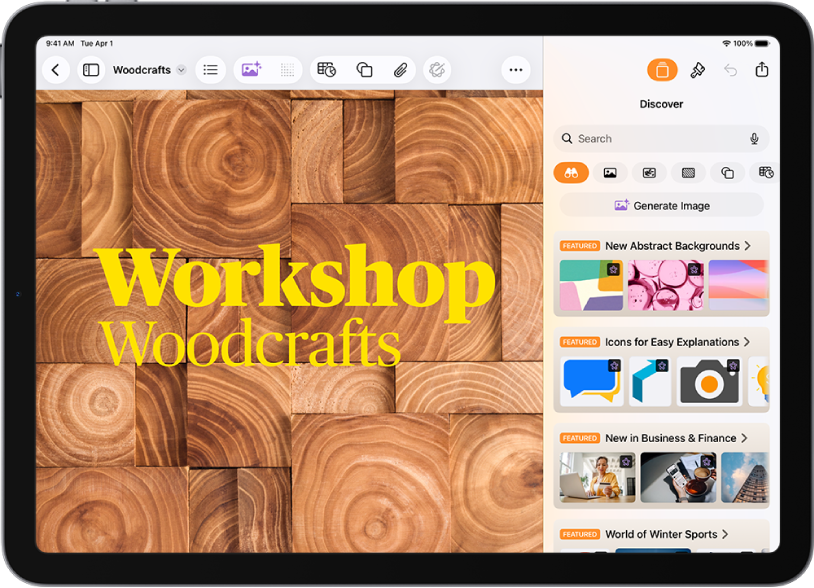Viewport: 814px width, 588px height.
Task: Open the outline list icon in the toolbar
Action: tap(210, 70)
